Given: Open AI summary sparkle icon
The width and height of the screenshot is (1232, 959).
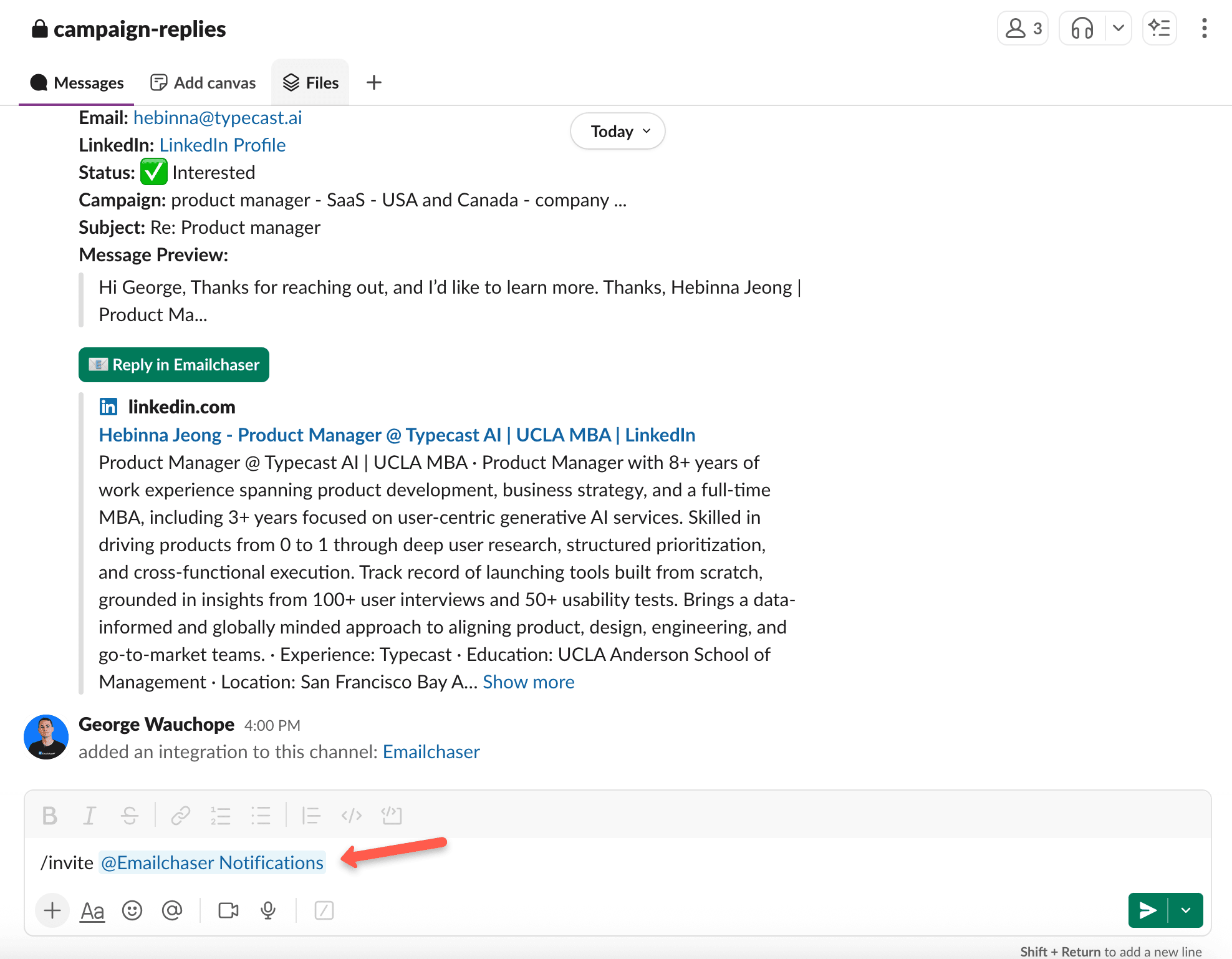Looking at the screenshot, I should click(x=1159, y=29).
